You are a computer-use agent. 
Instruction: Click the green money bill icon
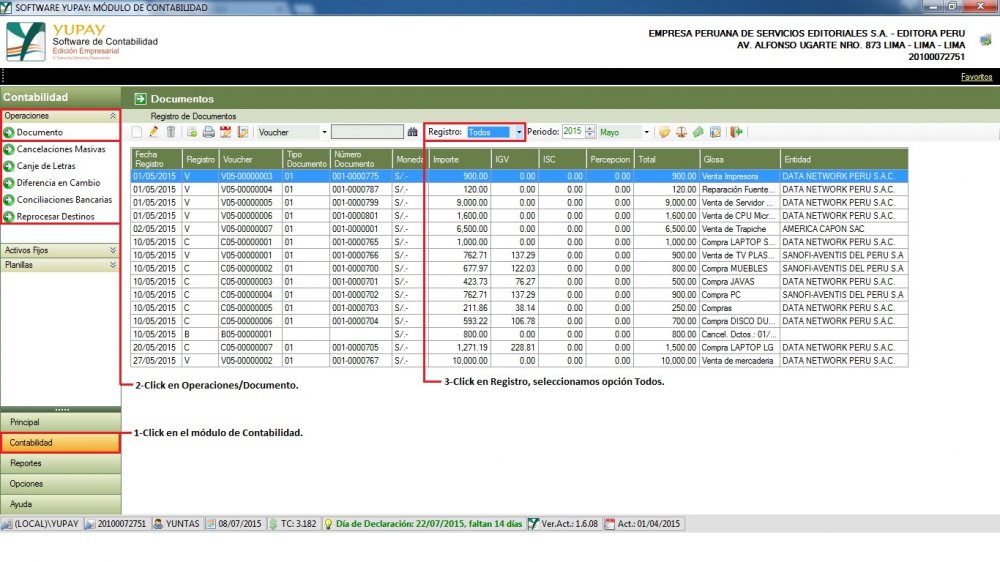click(x=698, y=132)
